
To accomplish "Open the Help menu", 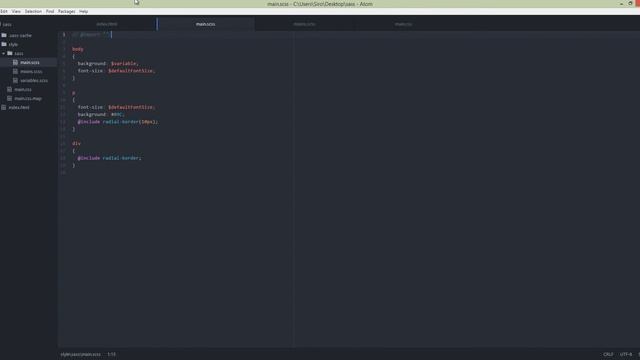I will point(83,11).
